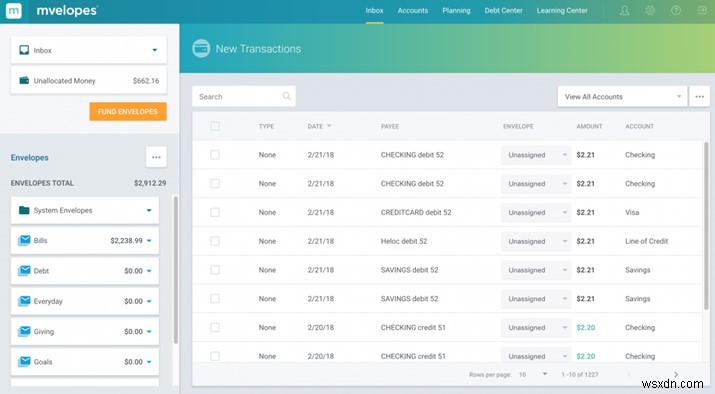Click the mvelopes logo icon

pyautogui.click(x=13, y=11)
